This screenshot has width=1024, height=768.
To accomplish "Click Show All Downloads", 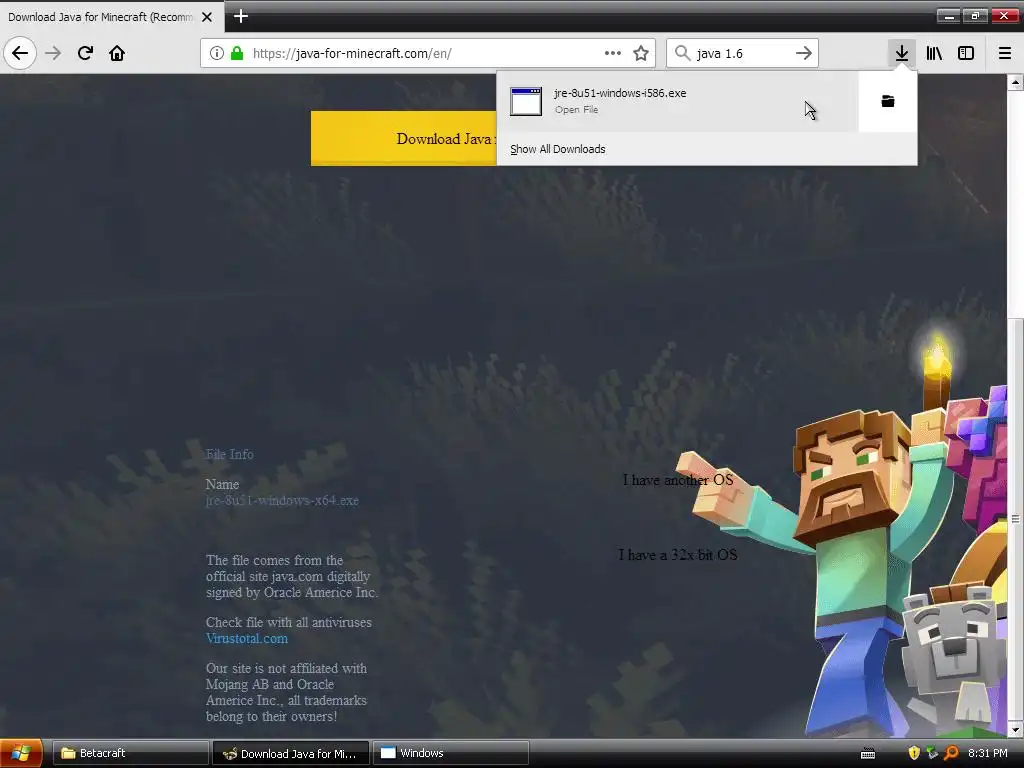I will coord(558,149).
